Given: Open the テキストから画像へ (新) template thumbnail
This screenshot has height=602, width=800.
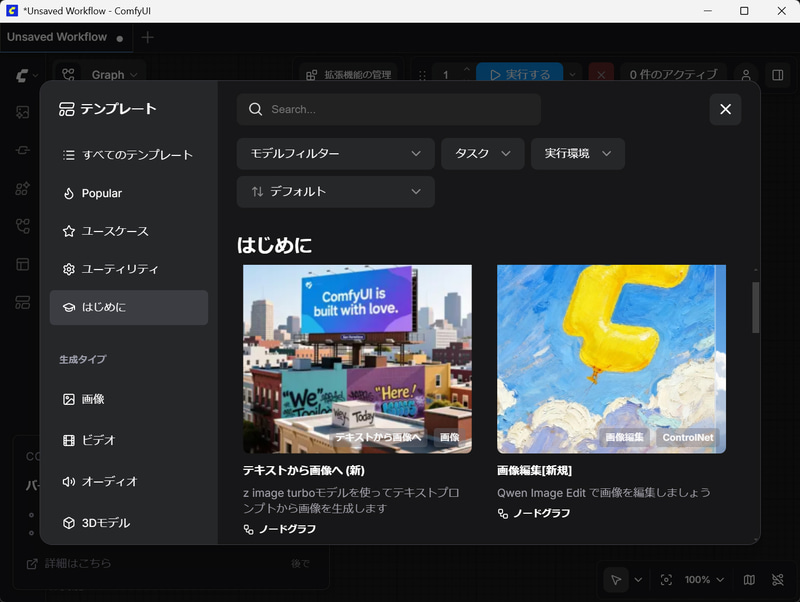Looking at the screenshot, I should coord(357,358).
